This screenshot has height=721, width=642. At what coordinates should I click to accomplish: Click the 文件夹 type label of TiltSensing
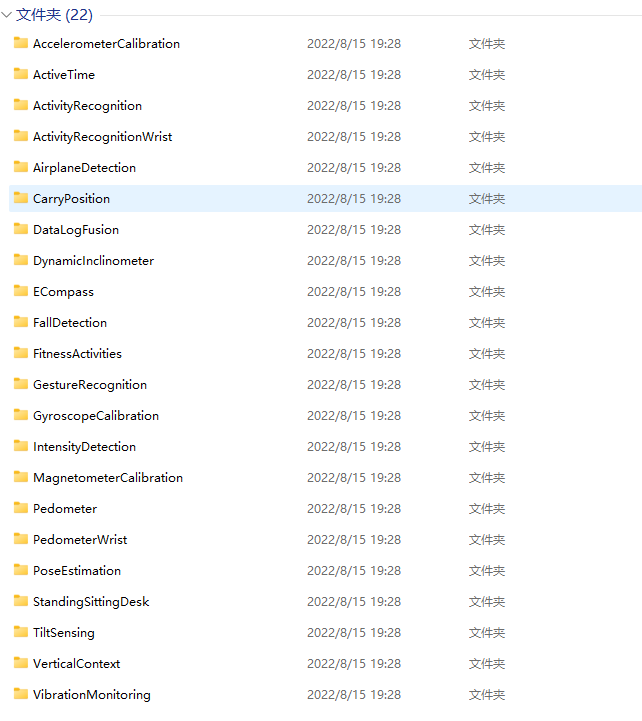click(486, 633)
